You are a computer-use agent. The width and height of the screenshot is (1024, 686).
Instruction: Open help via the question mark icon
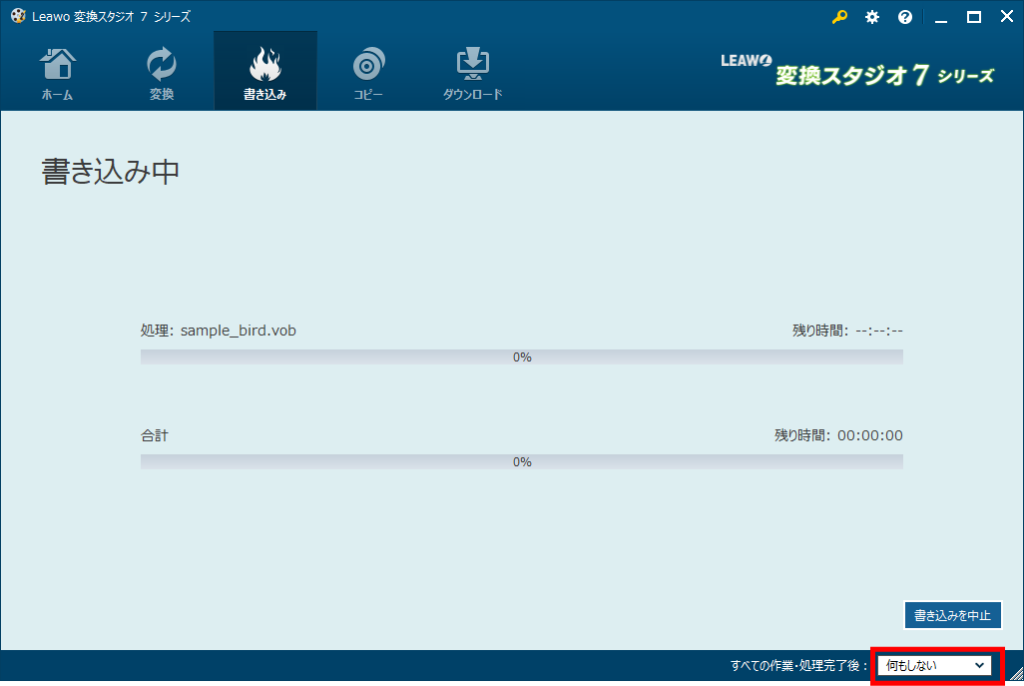pyautogui.click(x=905, y=17)
